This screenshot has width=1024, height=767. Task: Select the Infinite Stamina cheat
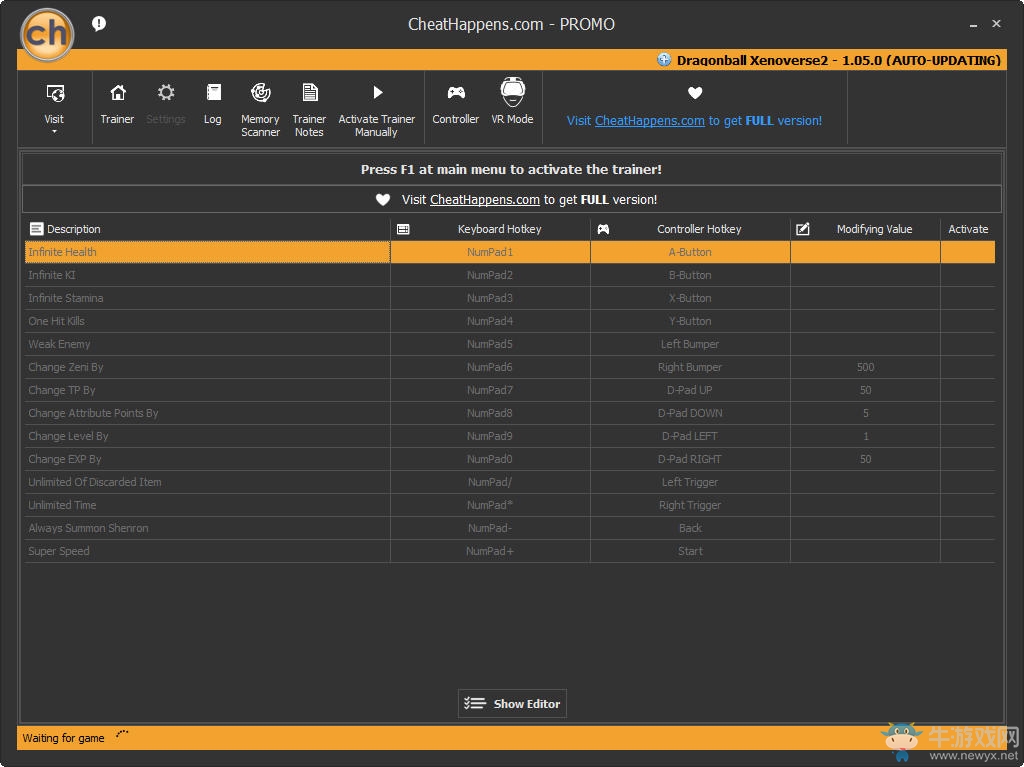(509, 298)
